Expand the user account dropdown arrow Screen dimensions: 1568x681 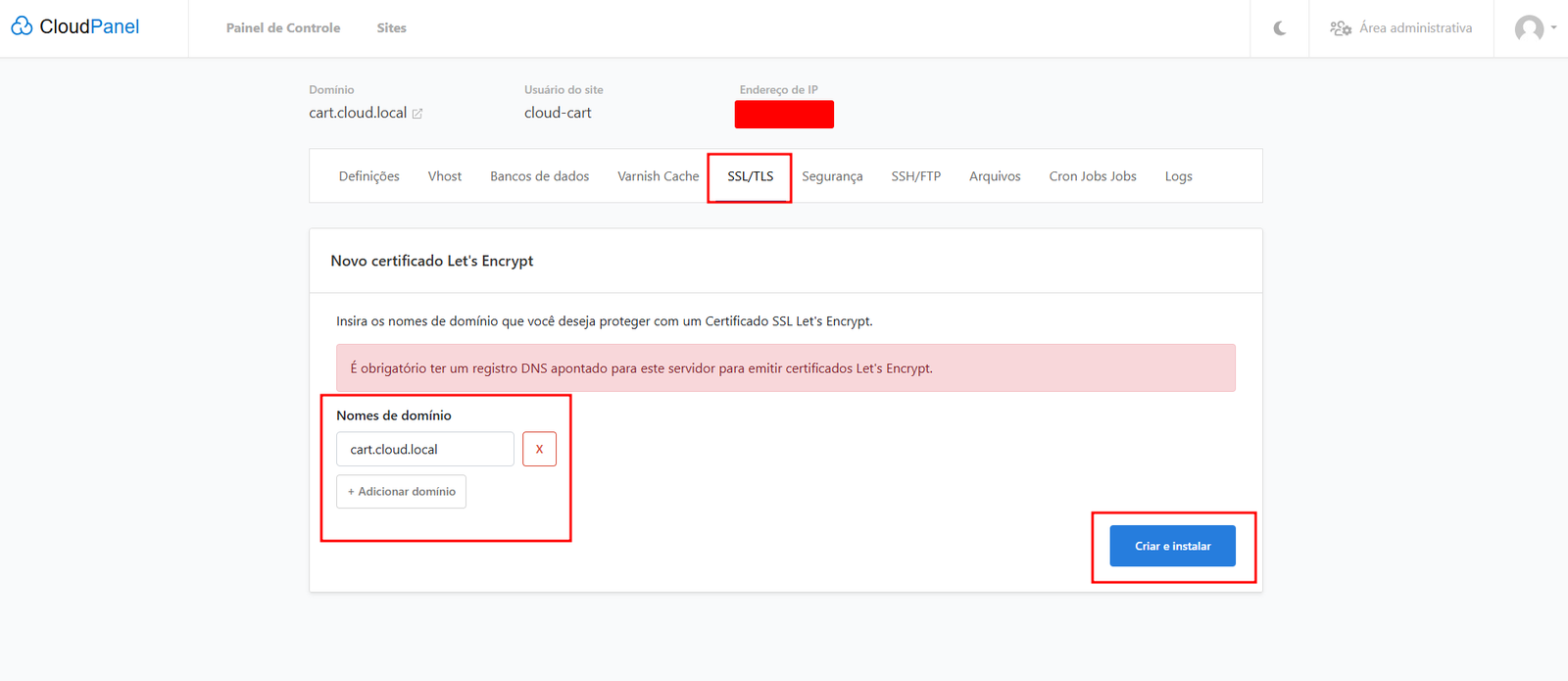coord(1553,27)
